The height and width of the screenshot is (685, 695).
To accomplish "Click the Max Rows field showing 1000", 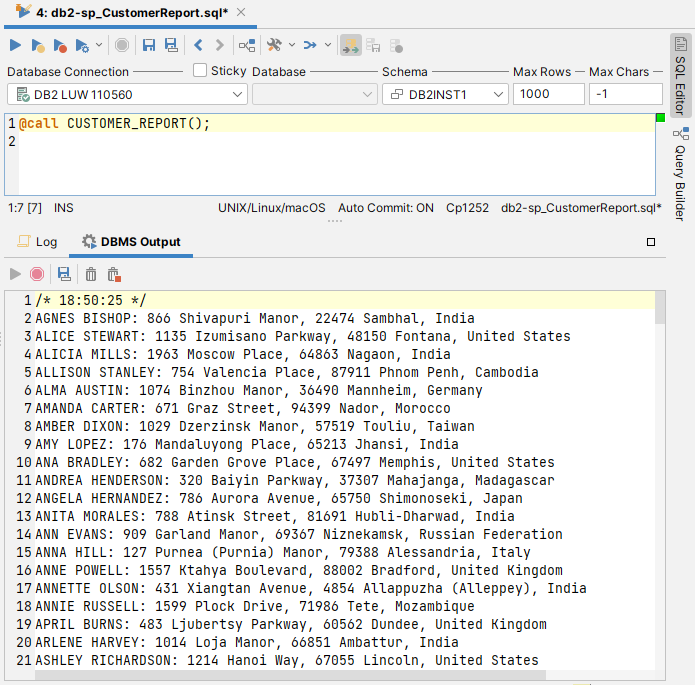I will pyautogui.click(x=549, y=94).
